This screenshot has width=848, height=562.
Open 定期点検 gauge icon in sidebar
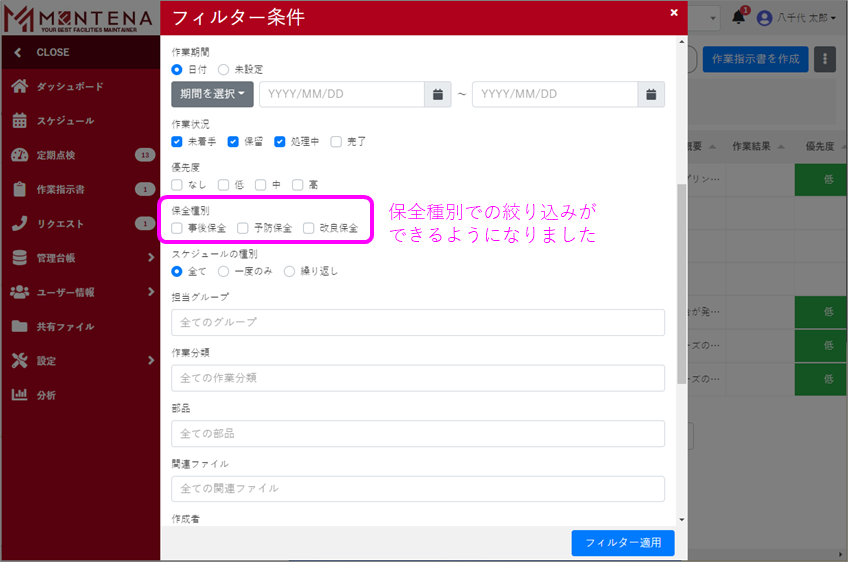coord(19,155)
